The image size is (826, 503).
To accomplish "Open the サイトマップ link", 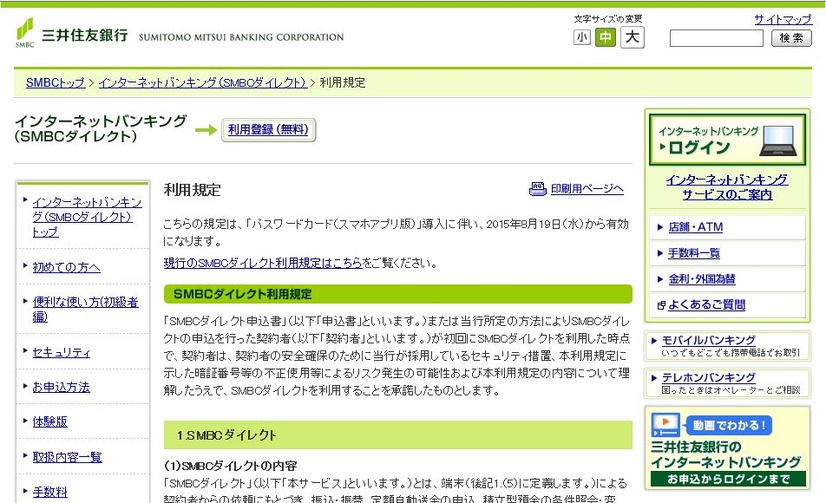I will pos(783,19).
